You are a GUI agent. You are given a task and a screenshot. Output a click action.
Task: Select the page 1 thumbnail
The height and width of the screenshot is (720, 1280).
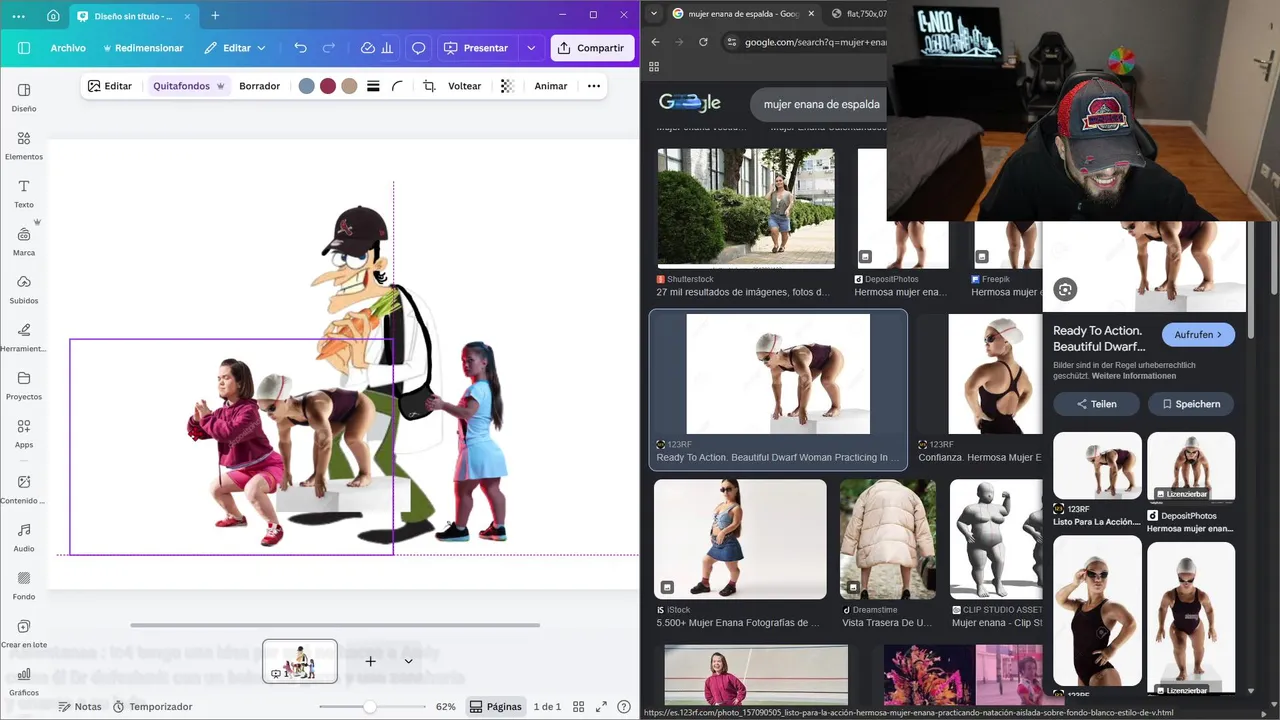coord(300,661)
